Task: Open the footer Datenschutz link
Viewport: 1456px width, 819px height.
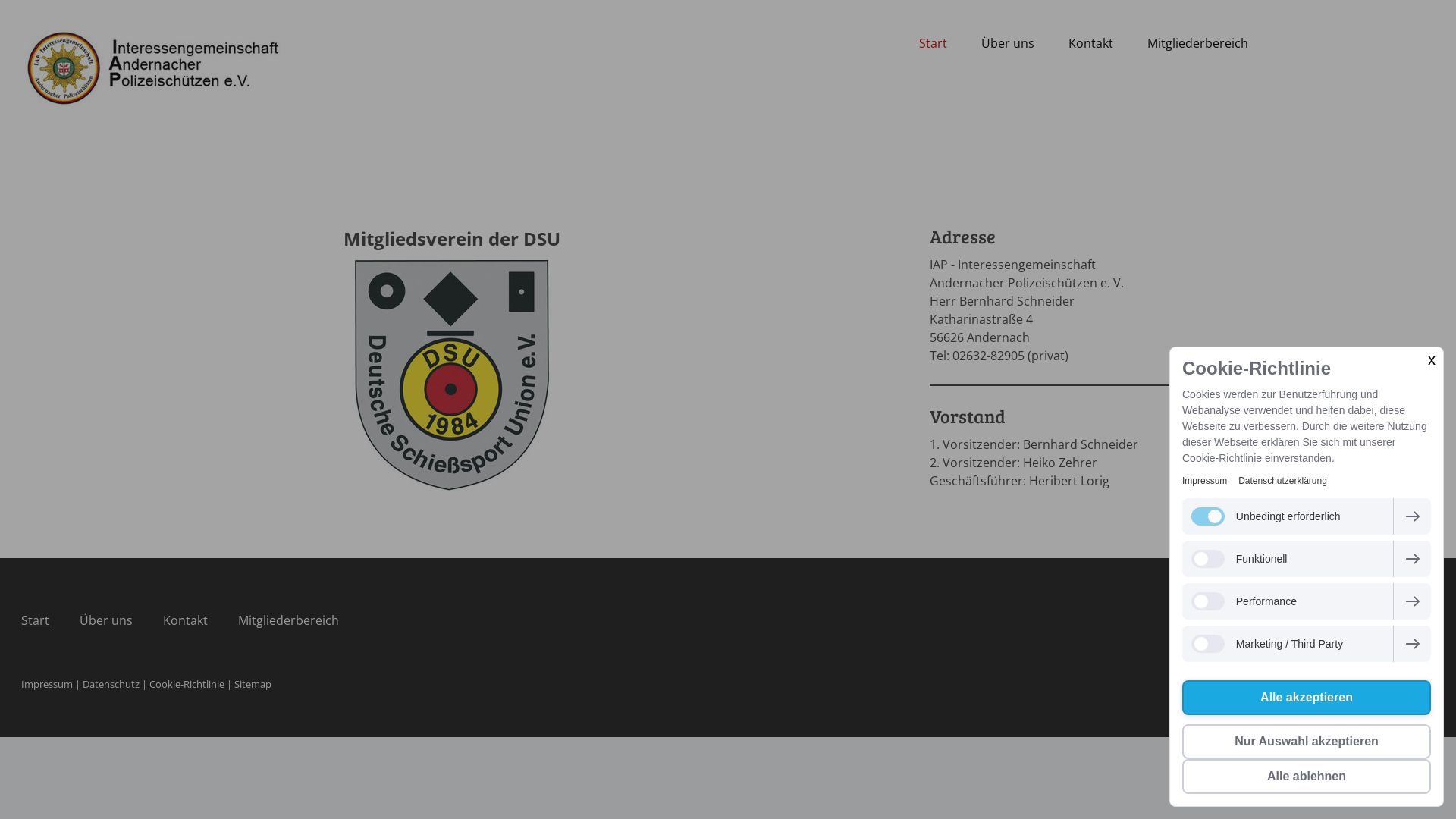Action: 111,684
